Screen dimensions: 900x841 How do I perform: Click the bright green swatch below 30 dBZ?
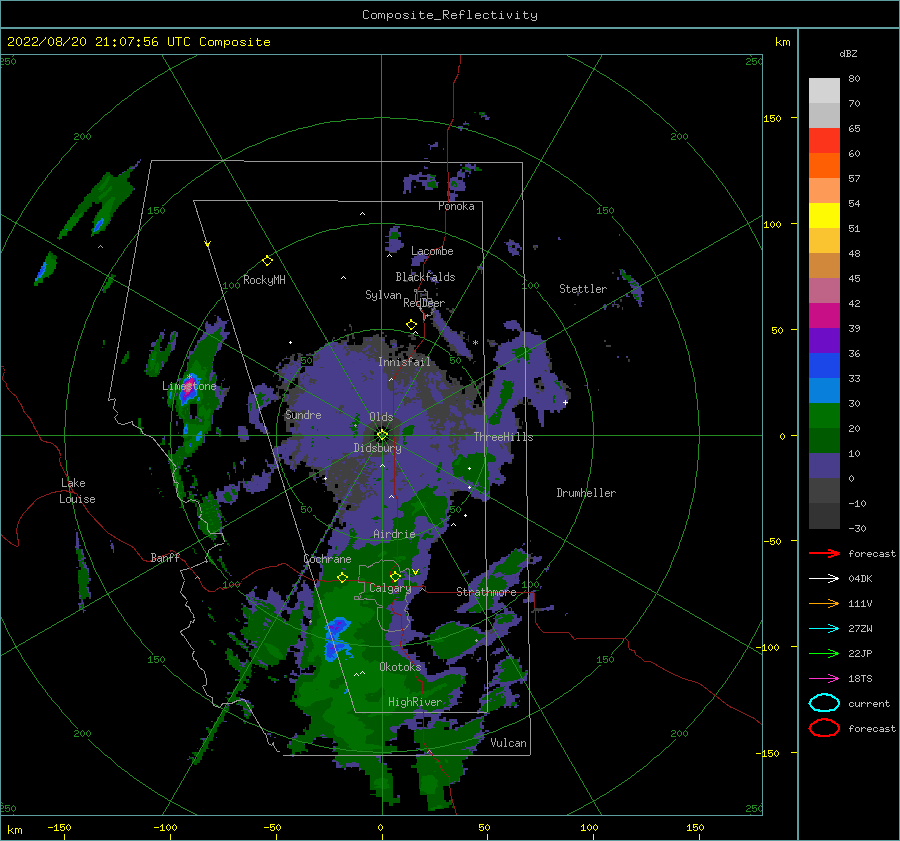(824, 416)
